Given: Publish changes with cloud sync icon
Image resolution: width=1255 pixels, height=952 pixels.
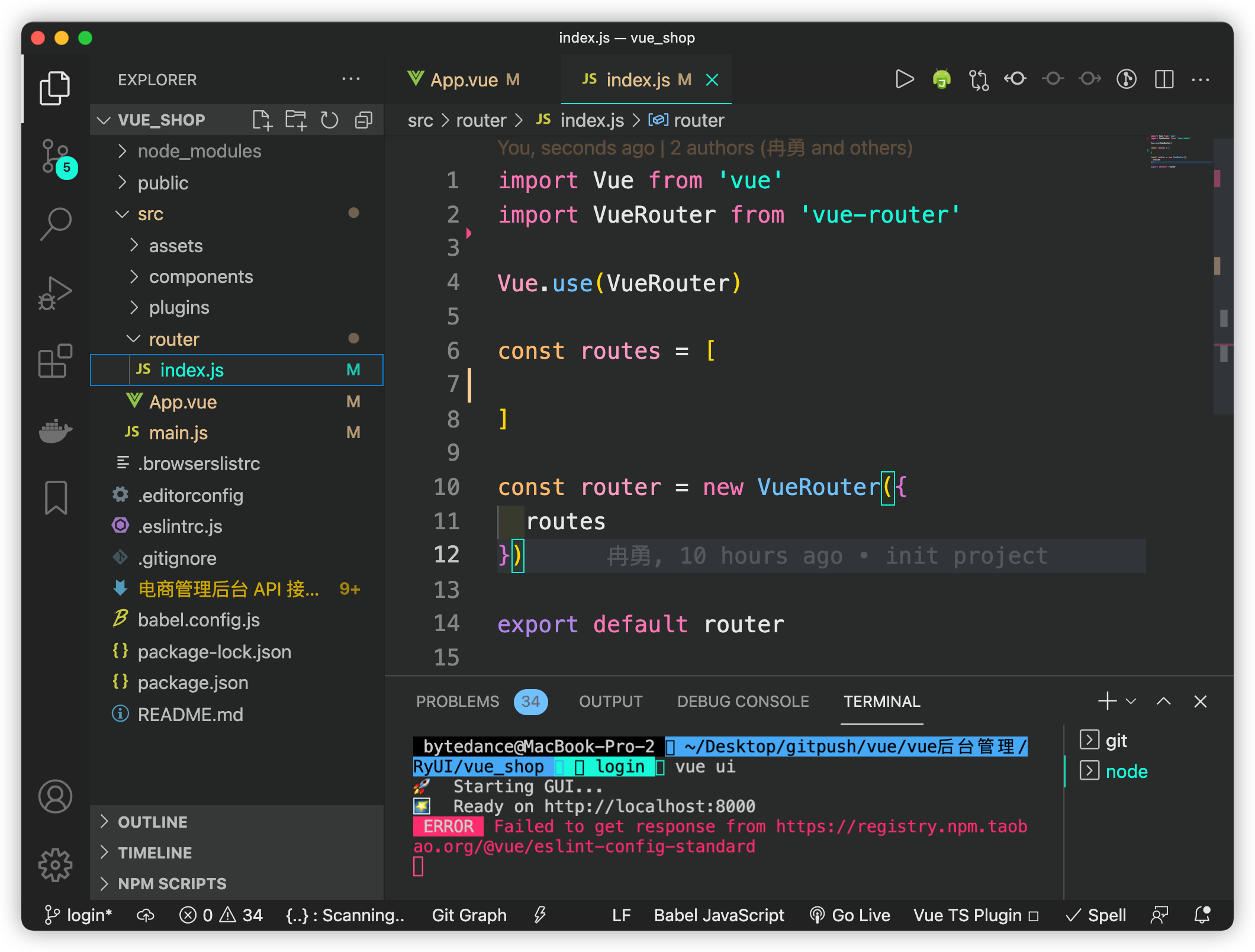Looking at the screenshot, I should [x=146, y=915].
